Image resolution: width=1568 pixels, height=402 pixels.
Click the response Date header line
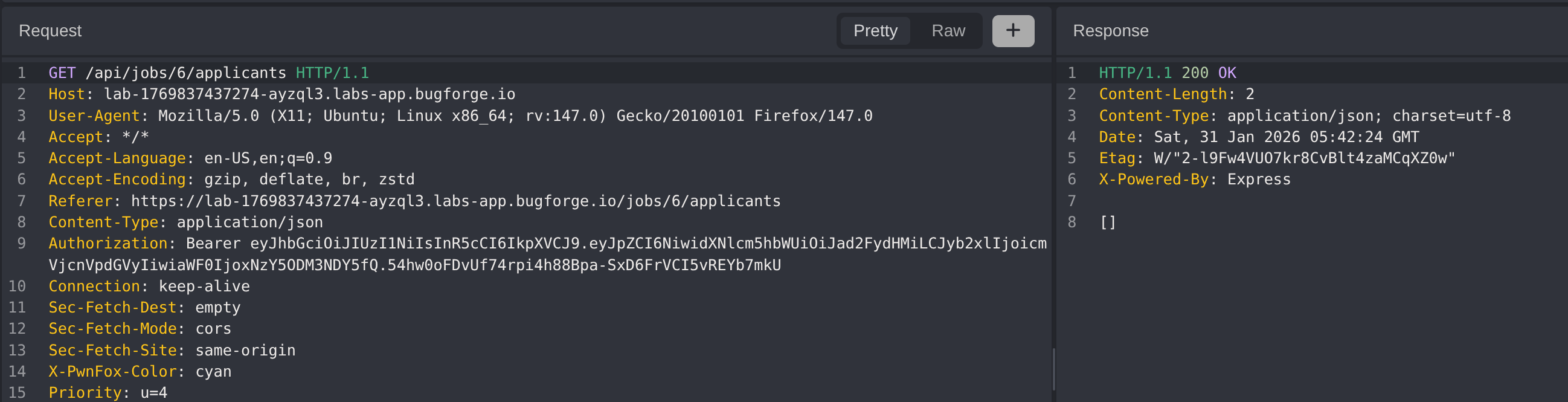click(1258, 137)
